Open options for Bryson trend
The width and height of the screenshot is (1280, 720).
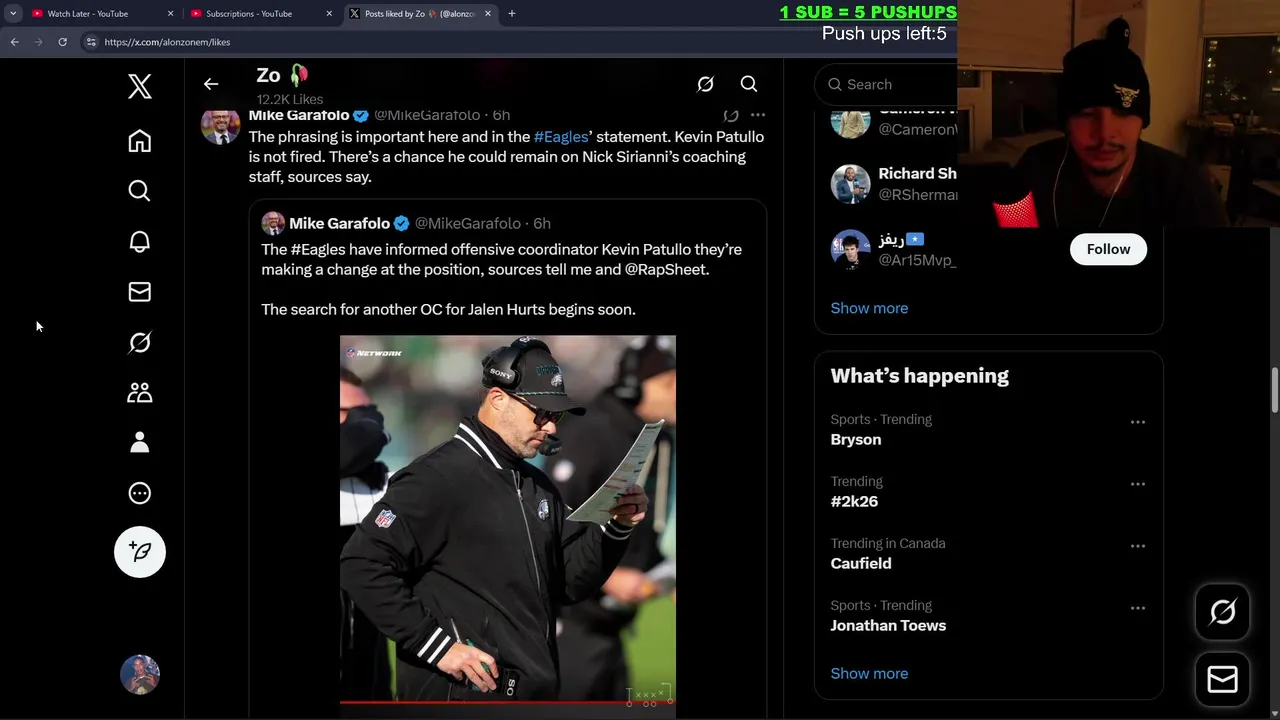click(1138, 422)
